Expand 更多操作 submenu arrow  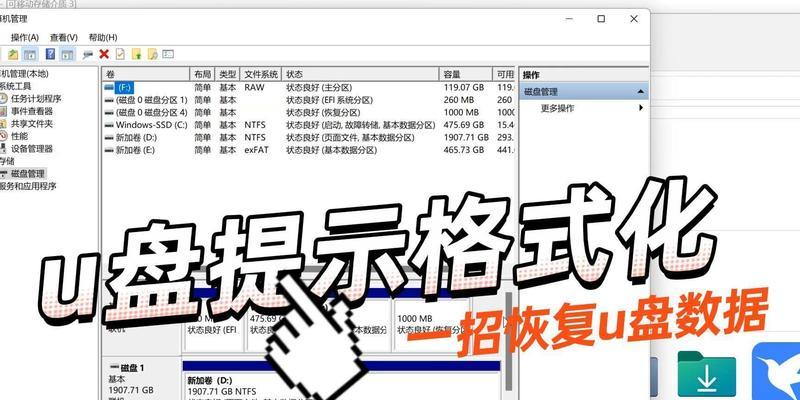click(x=641, y=108)
